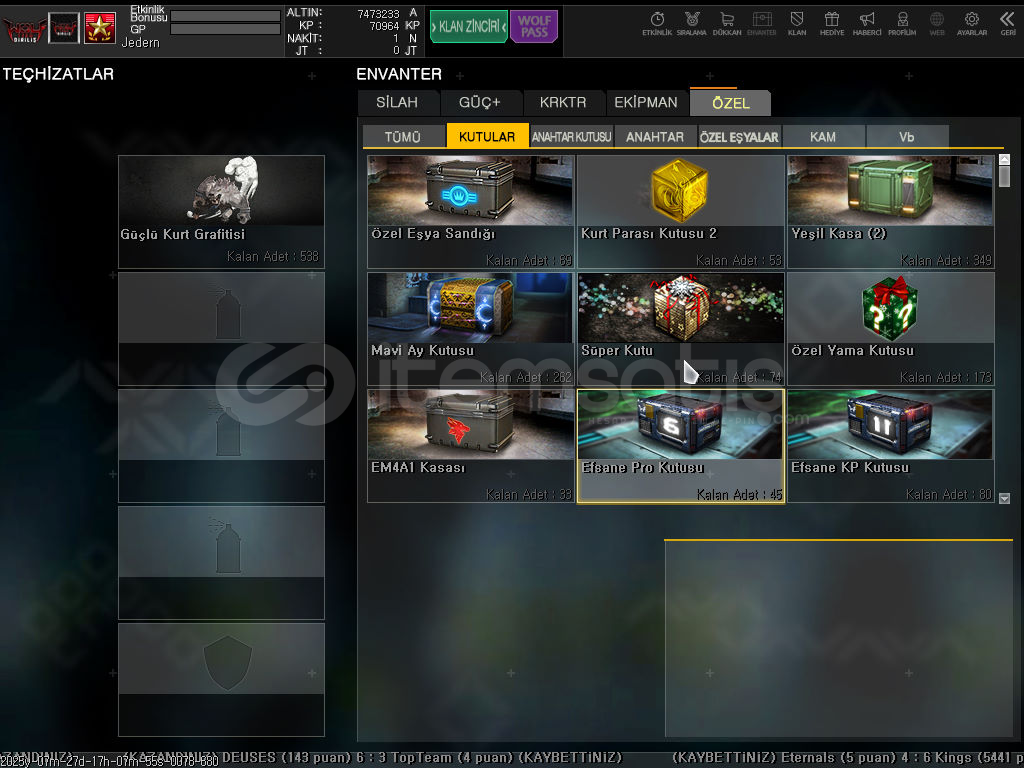The width and height of the screenshot is (1024, 768).
Task: Click the inventory scrollbar down arrow
Action: pyautogui.click(x=1004, y=498)
